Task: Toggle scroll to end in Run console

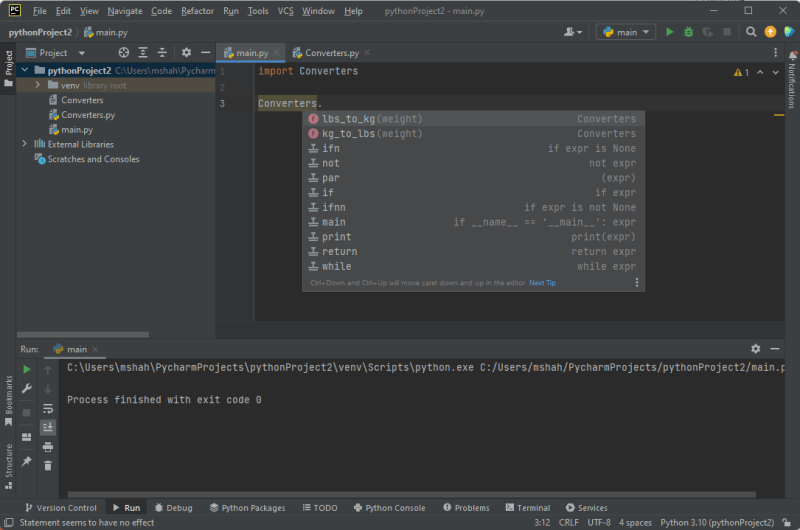Action: [x=48, y=427]
